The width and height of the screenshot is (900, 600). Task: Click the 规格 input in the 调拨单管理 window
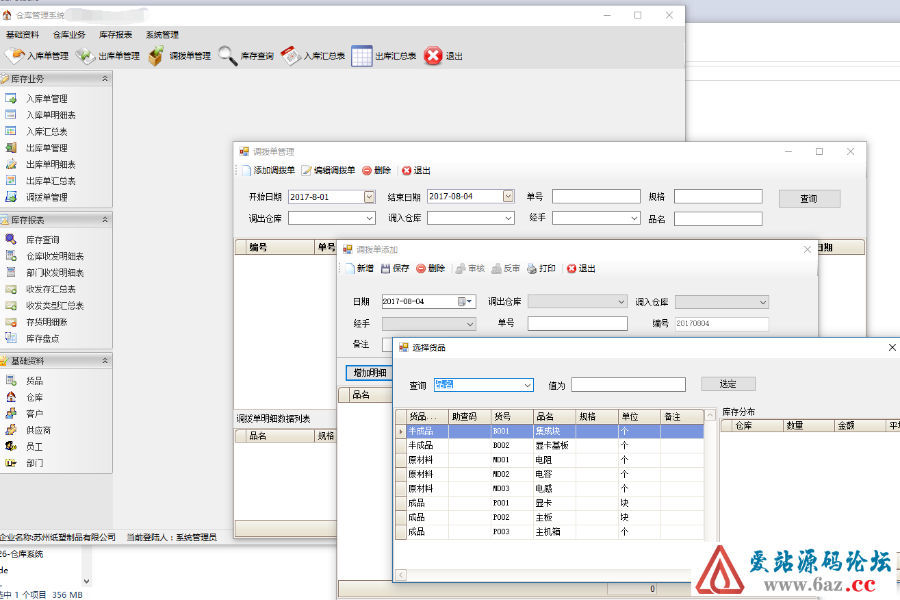pos(718,196)
